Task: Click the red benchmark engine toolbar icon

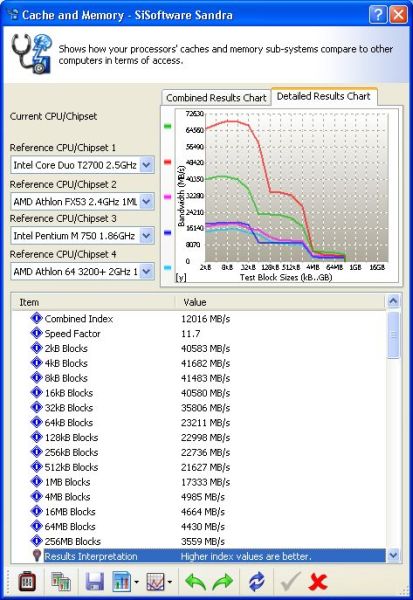Action: 27,582
